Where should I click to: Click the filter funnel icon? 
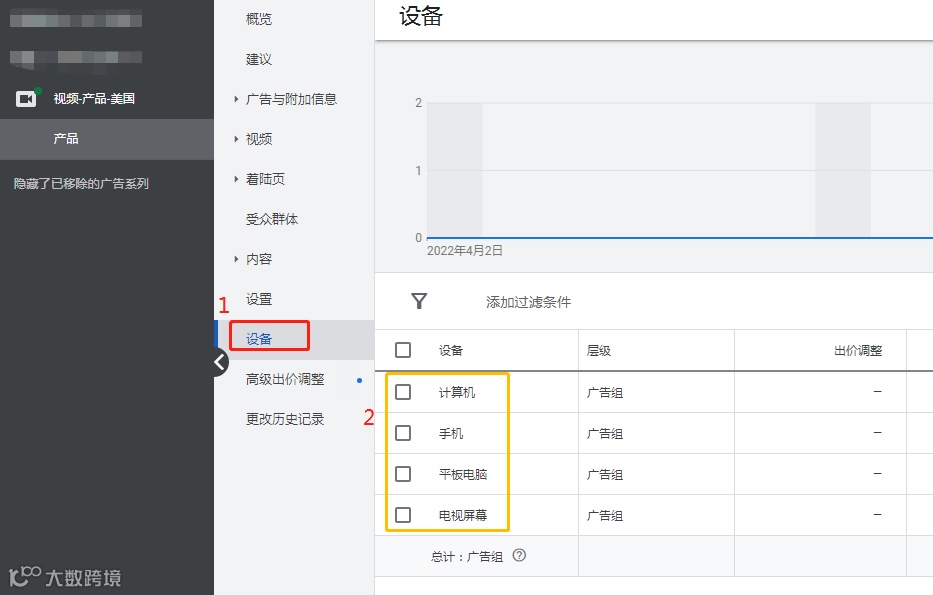pos(419,301)
